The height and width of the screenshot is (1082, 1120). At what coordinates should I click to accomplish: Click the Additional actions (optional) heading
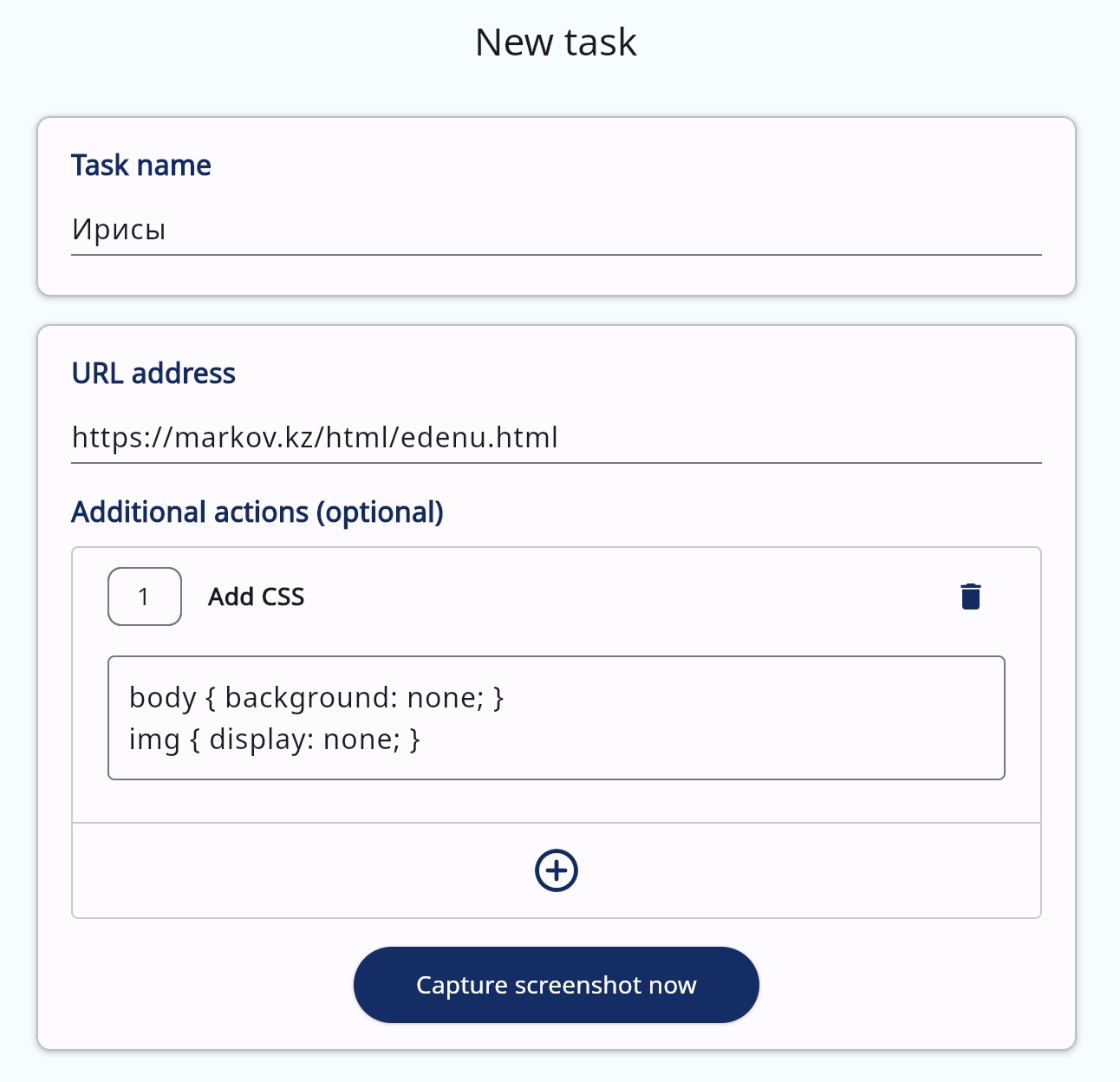[x=257, y=512]
